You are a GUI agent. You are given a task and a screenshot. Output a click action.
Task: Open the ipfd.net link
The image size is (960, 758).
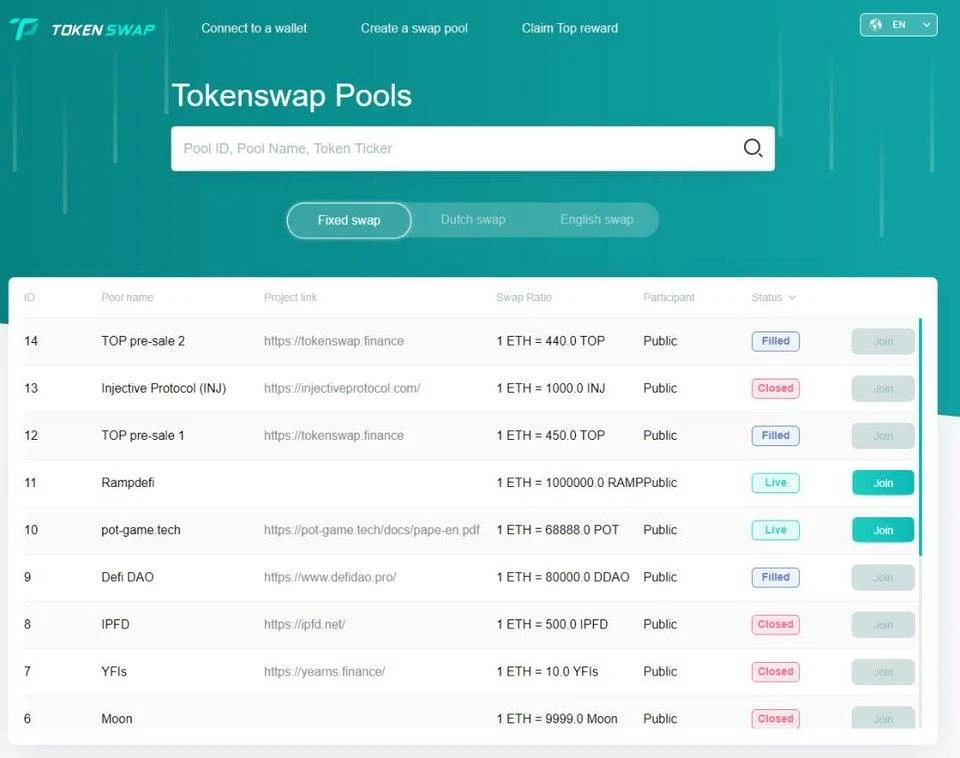click(x=304, y=624)
